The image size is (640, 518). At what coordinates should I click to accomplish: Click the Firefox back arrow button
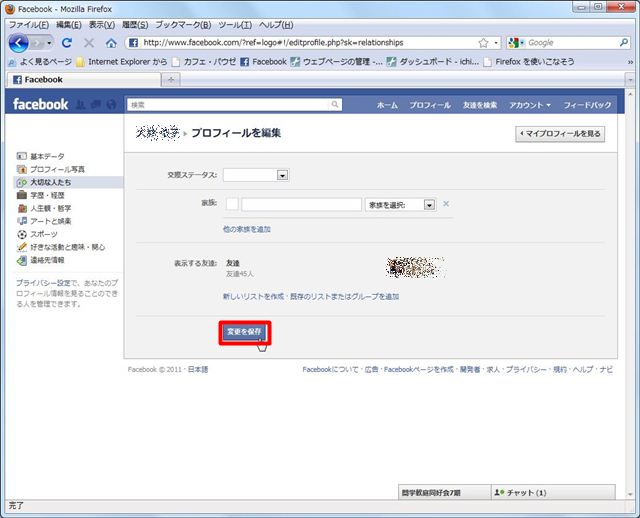click(x=18, y=42)
